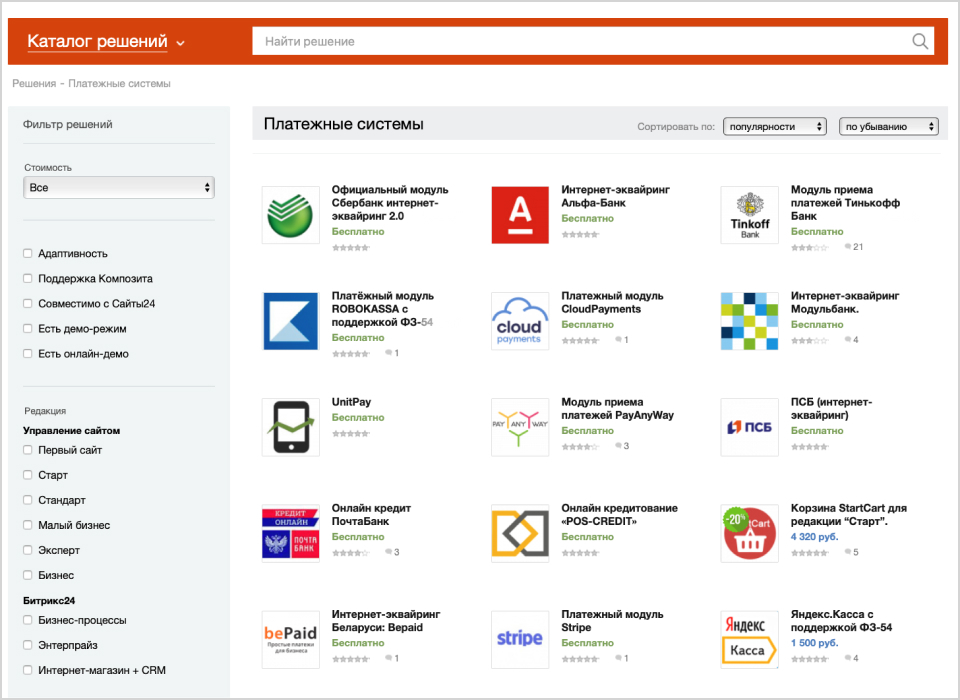Click the star rating under ПСБ
Screen dimensions: 960x700
(x=809, y=446)
